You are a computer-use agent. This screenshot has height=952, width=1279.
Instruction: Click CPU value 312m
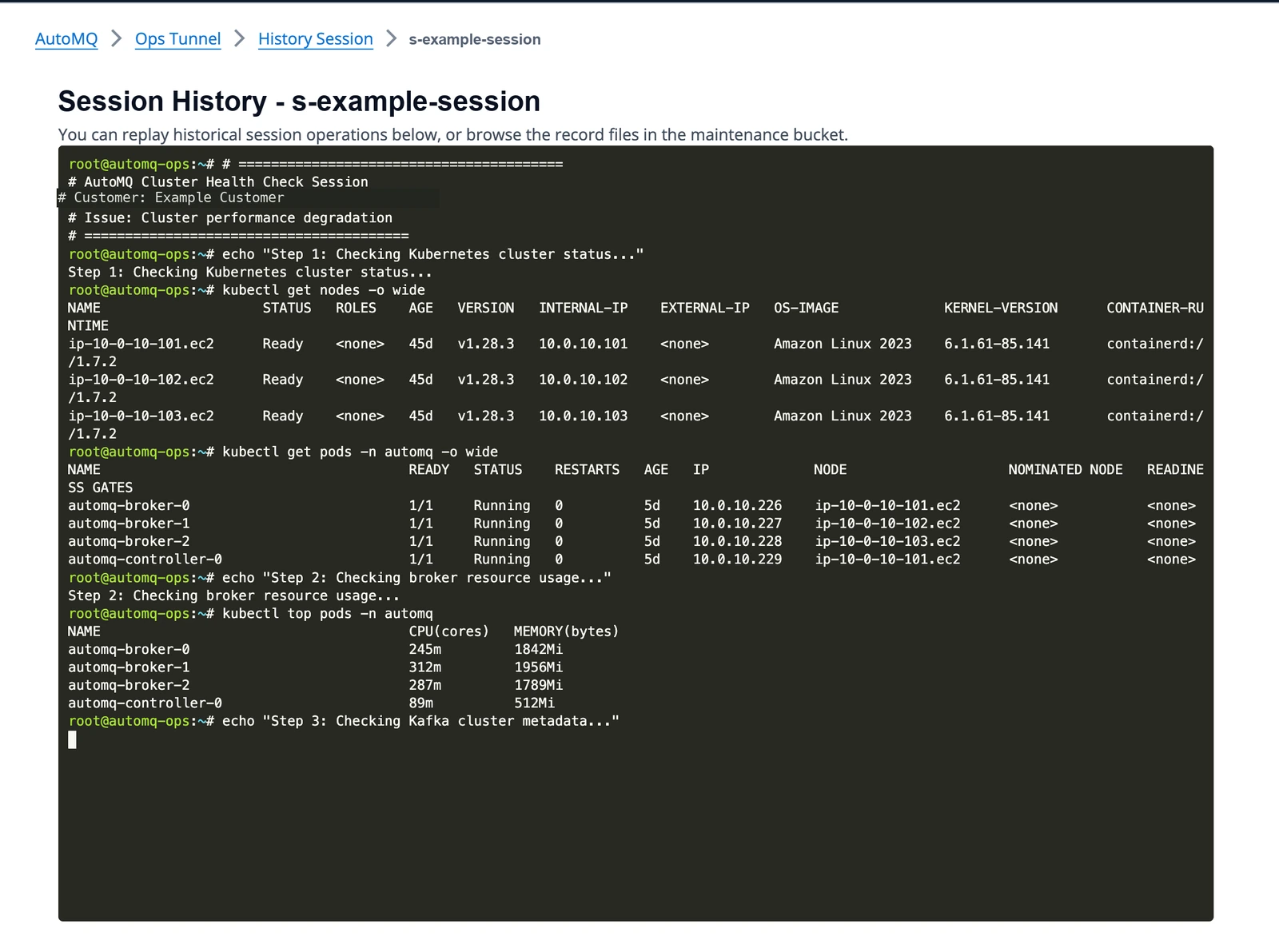click(x=425, y=667)
